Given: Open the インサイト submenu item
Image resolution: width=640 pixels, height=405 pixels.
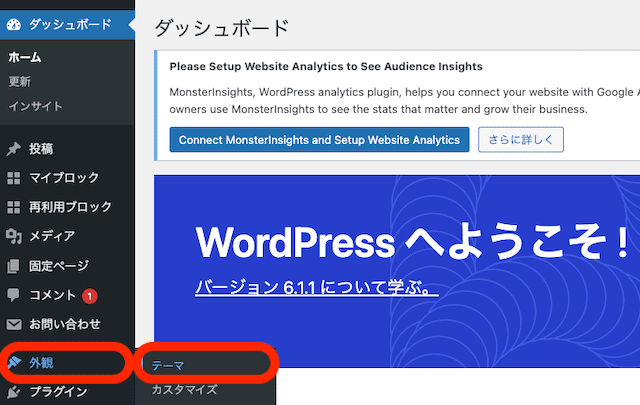Looking at the screenshot, I should [36, 106].
